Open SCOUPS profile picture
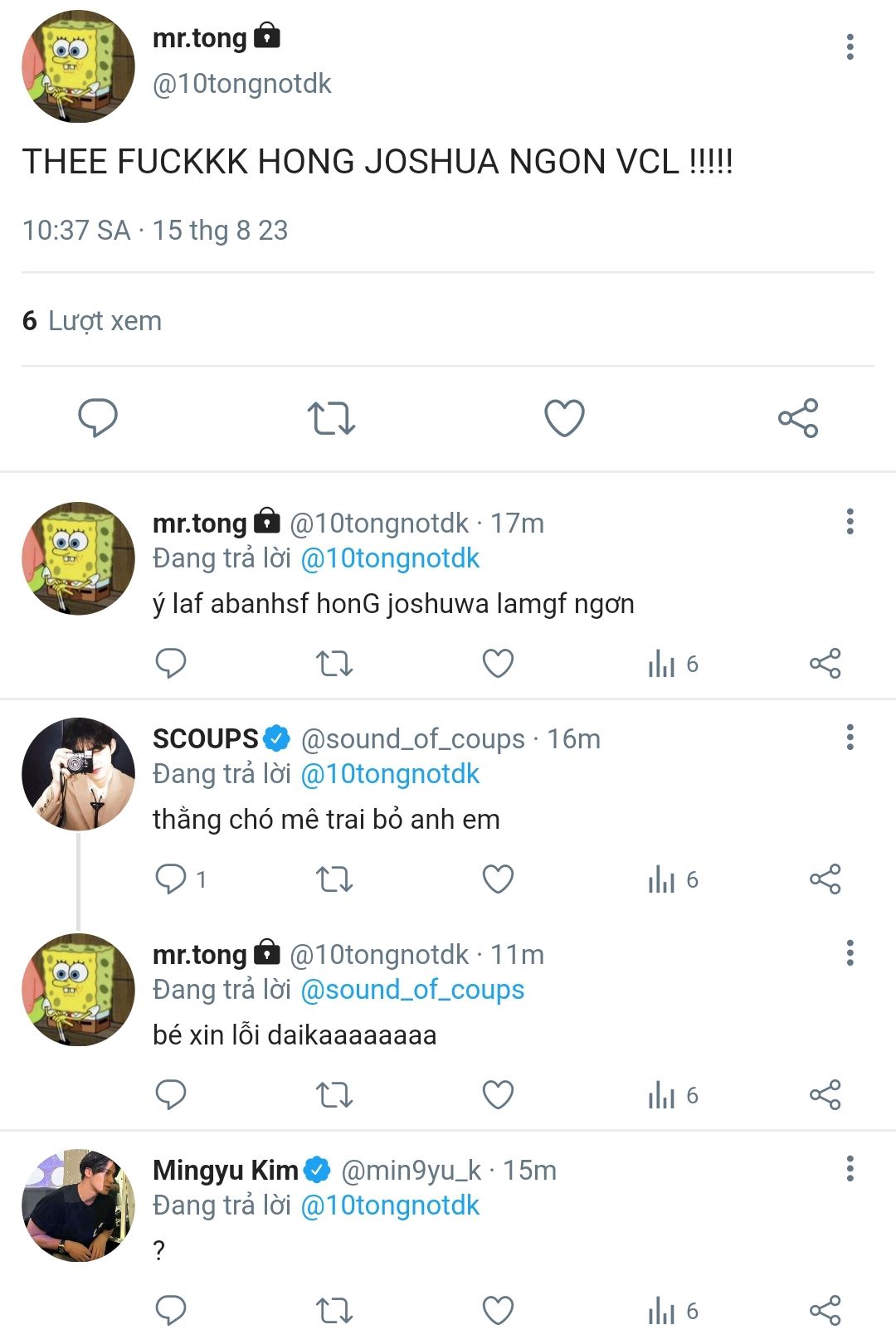This screenshot has width=896, height=1344. coord(78,774)
